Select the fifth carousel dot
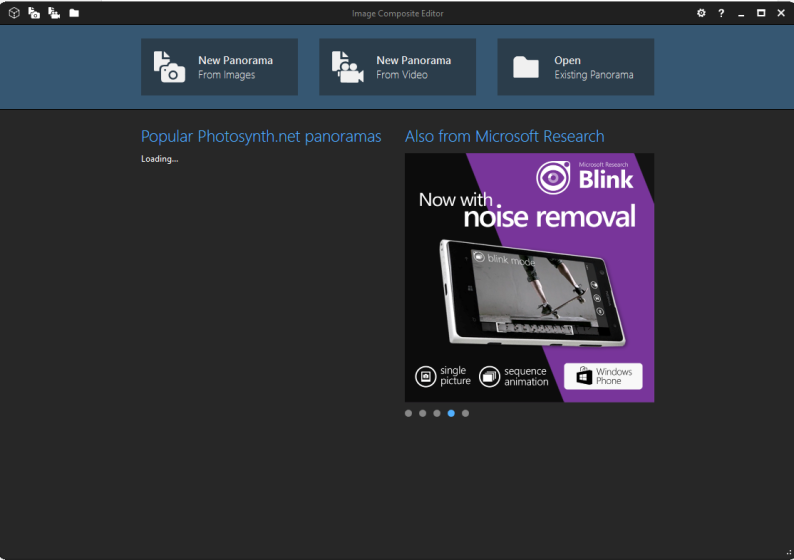Screen dimensions: 794x560 pos(465,413)
